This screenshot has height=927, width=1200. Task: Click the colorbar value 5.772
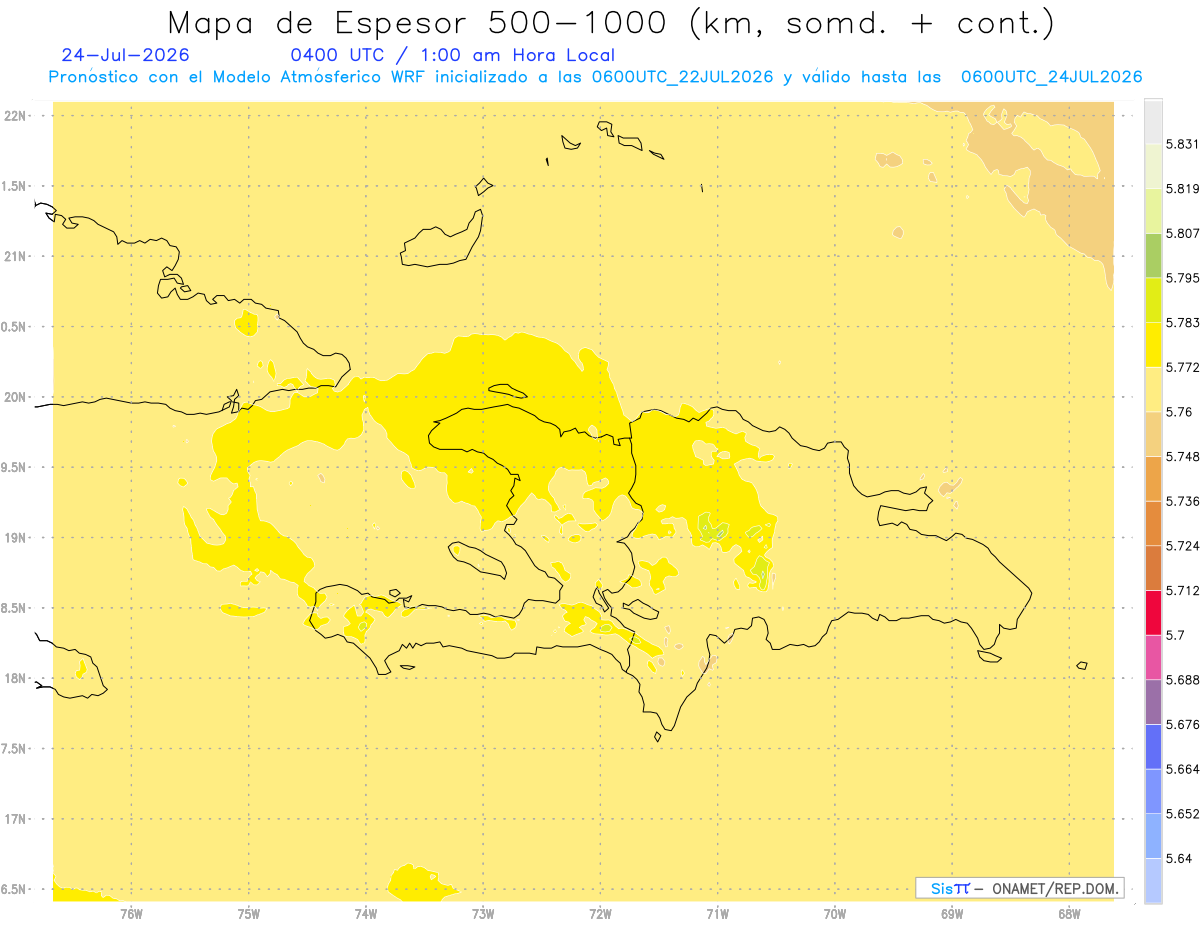click(x=1183, y=367)
